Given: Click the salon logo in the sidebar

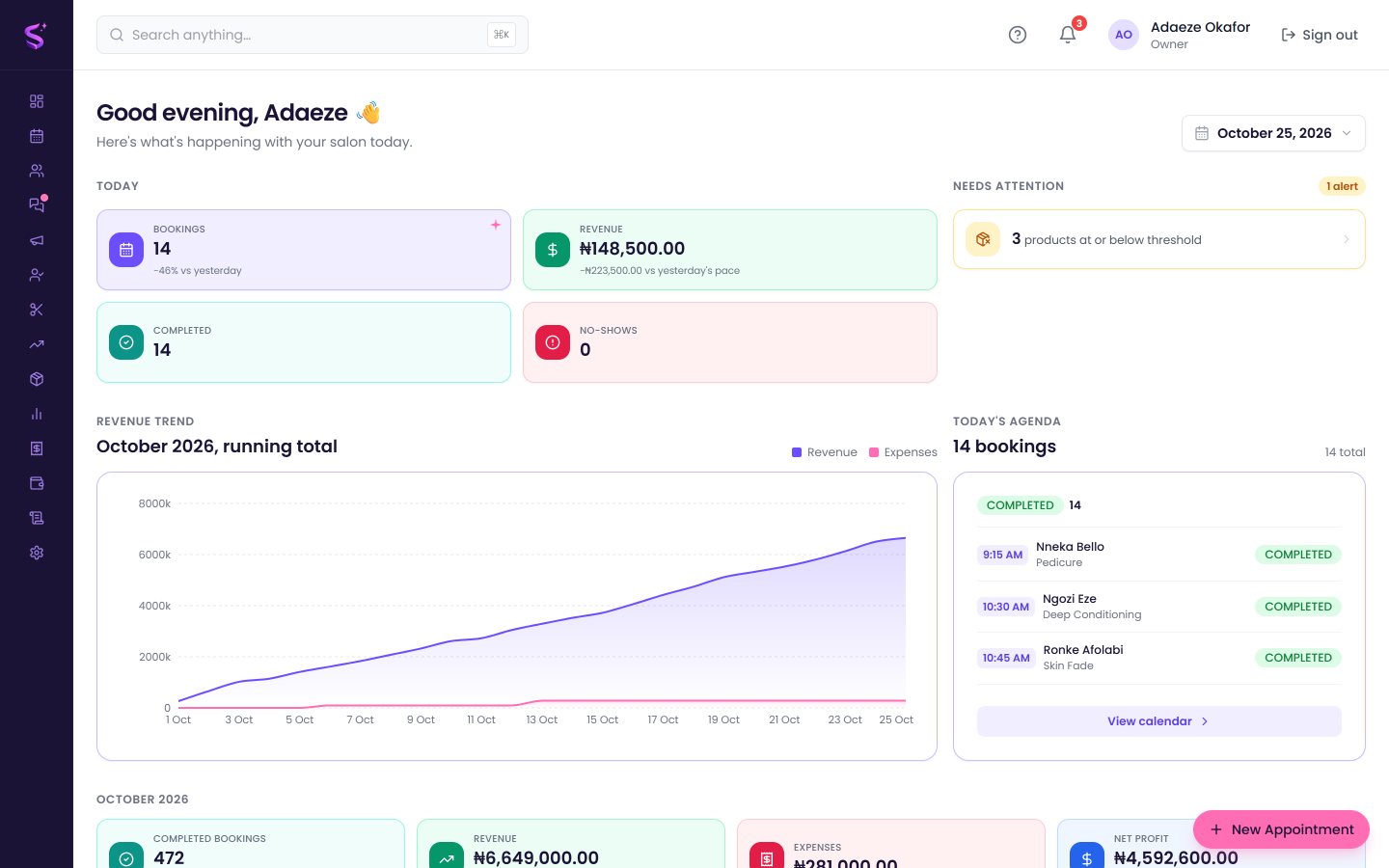Looking at the screenshot, I should click(x=36, y=36).
